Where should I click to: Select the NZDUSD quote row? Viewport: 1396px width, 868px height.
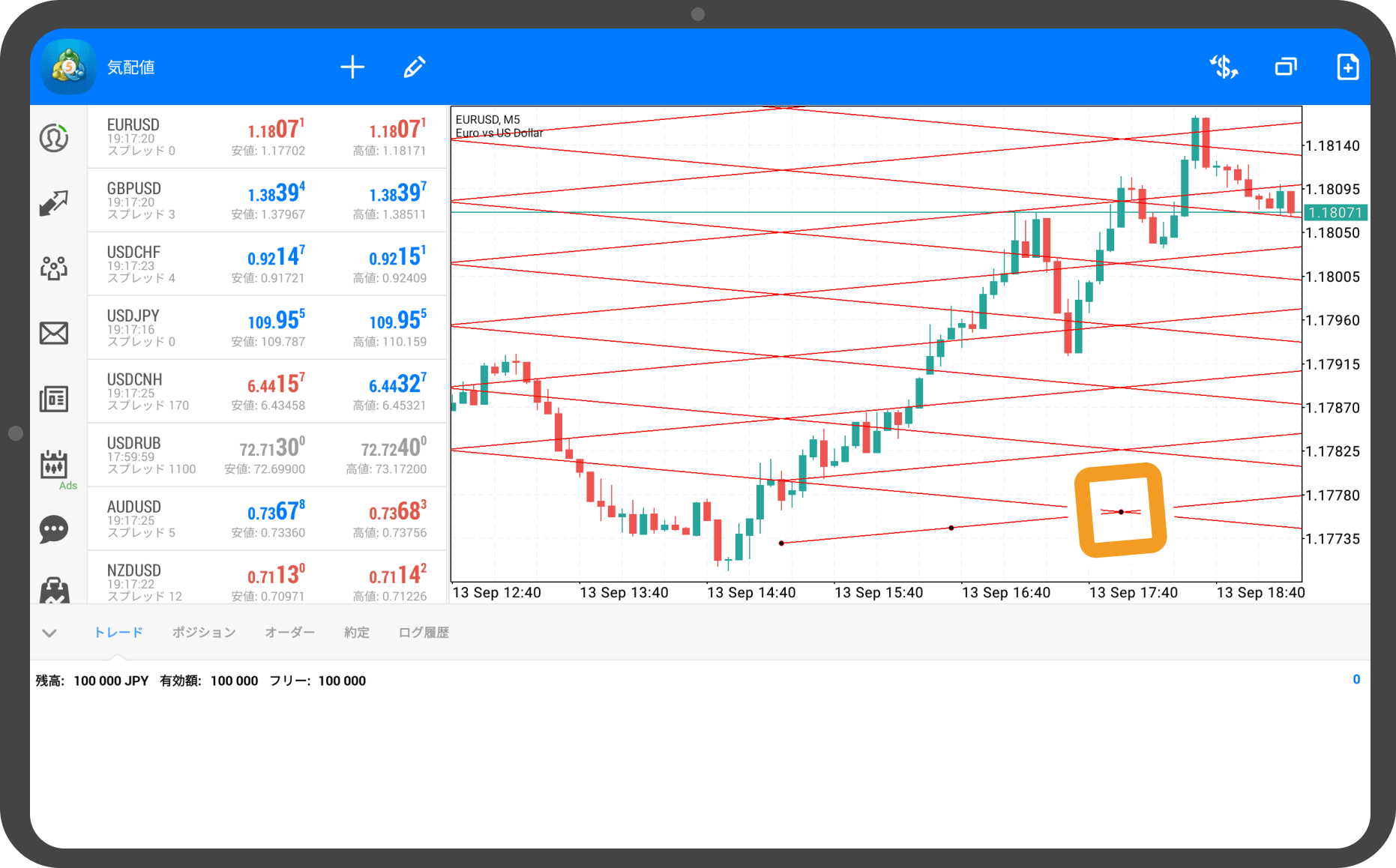click(267, 577)
